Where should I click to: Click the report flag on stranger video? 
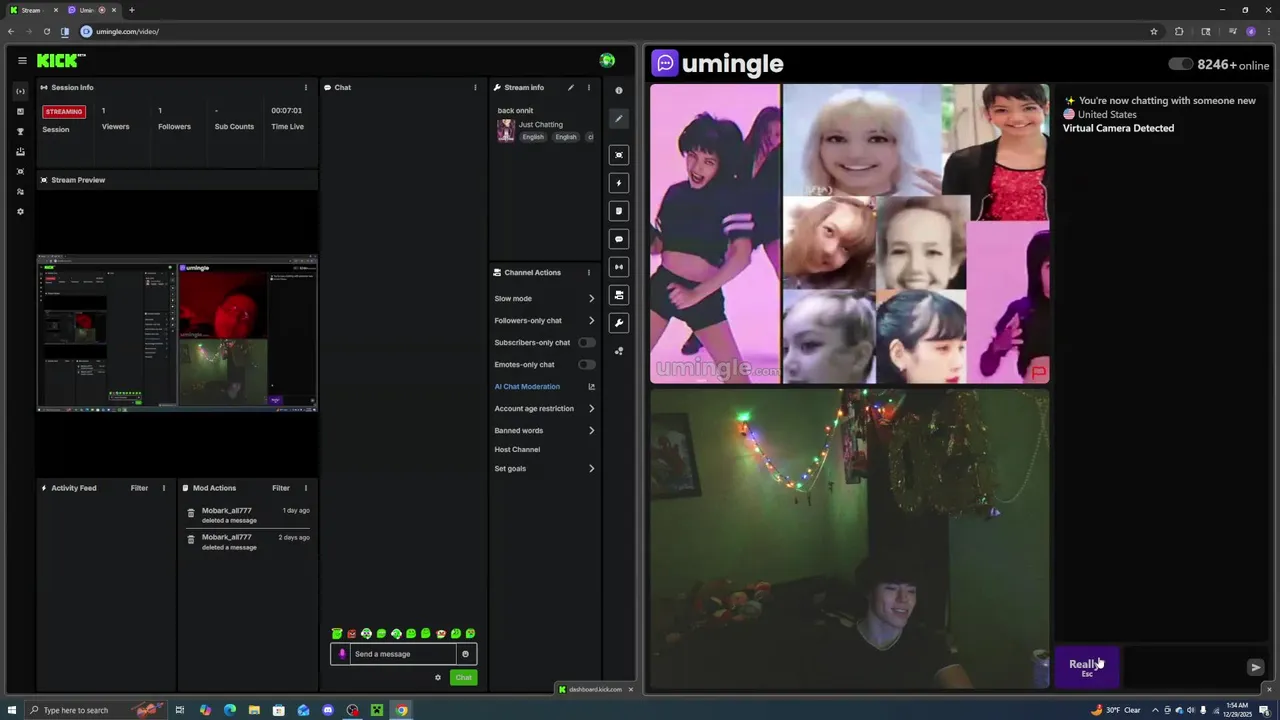coord(1039,372)
